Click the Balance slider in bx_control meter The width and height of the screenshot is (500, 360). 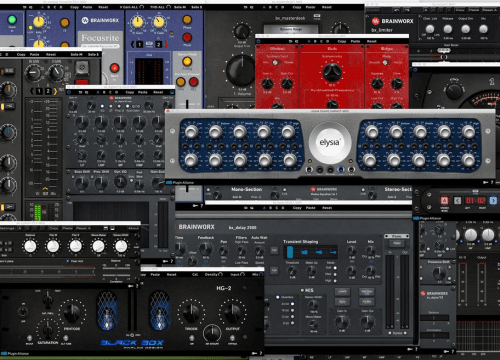(116, 267)
